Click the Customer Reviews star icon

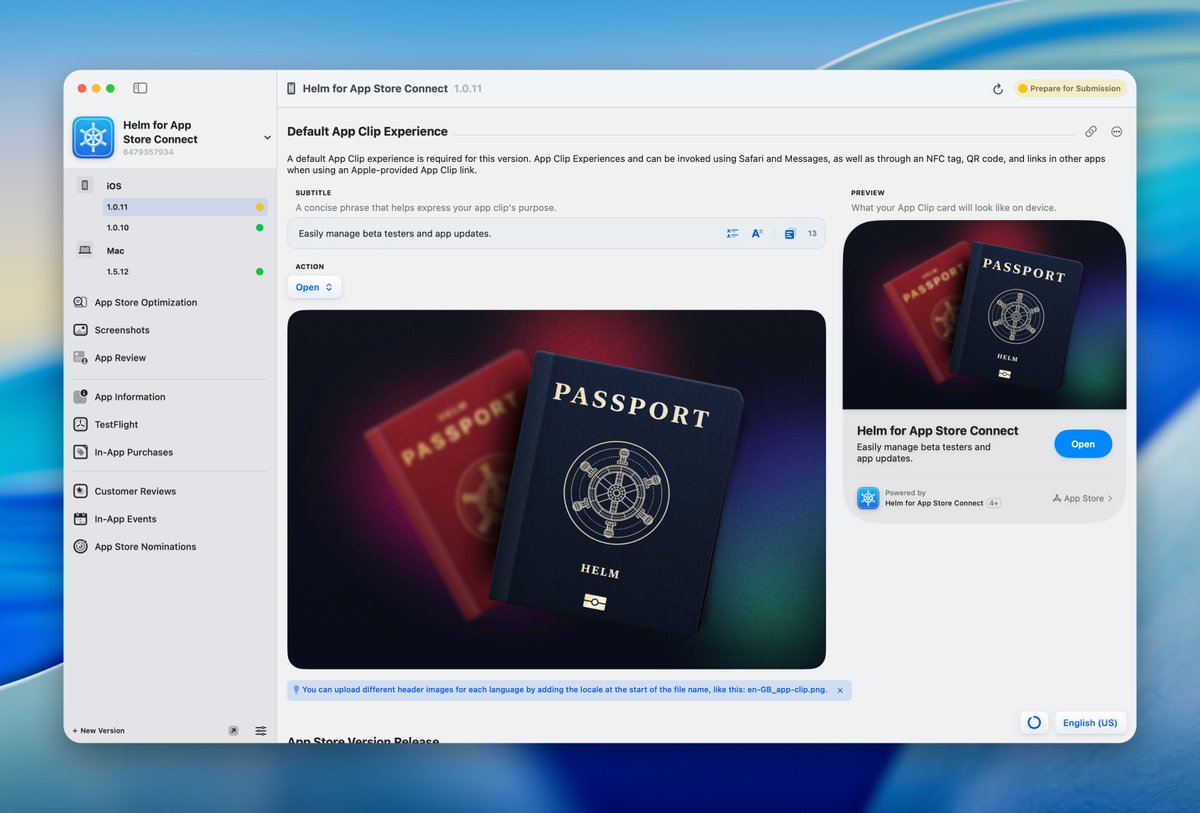point(81,491)
